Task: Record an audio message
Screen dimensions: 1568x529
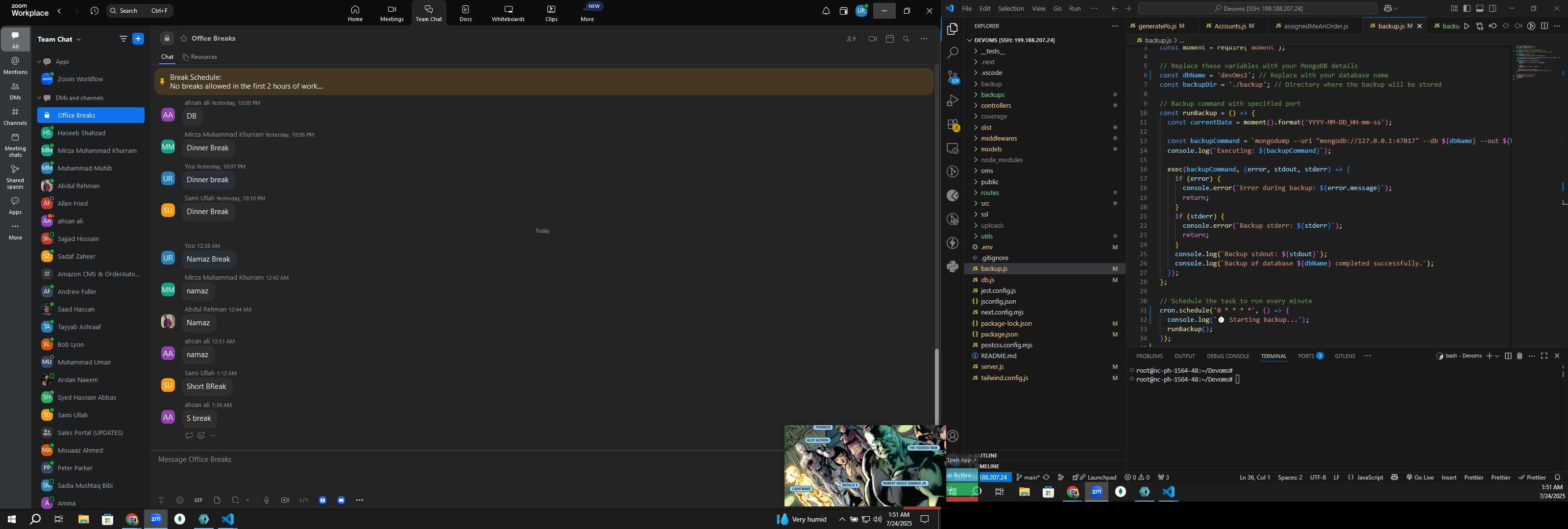Action: point(267,500)
